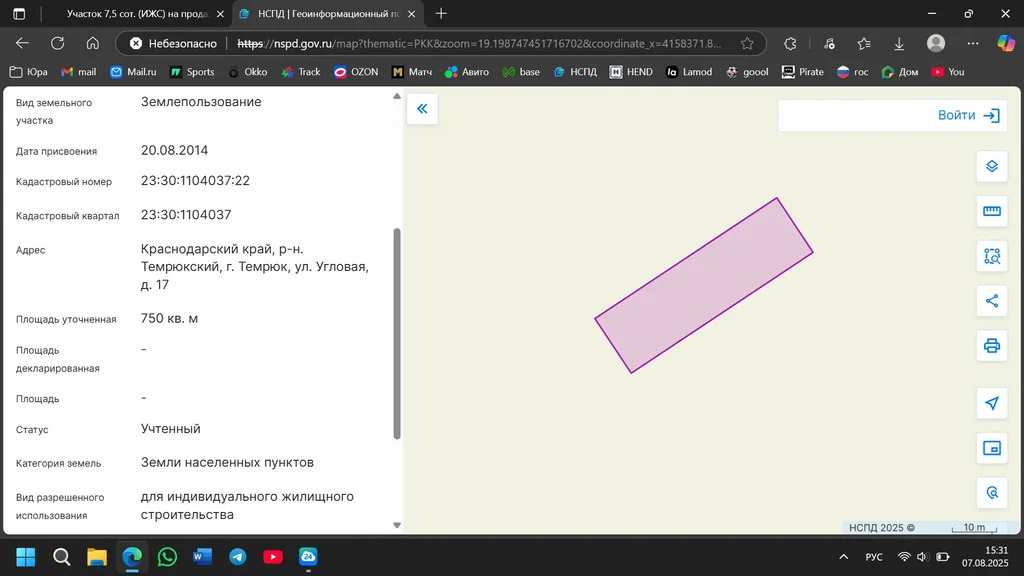Image resolution: width=1024 pixels, height=576 pixels.
Task: Click the highlighted pink land parcel
Action: (x=704, y=285)
